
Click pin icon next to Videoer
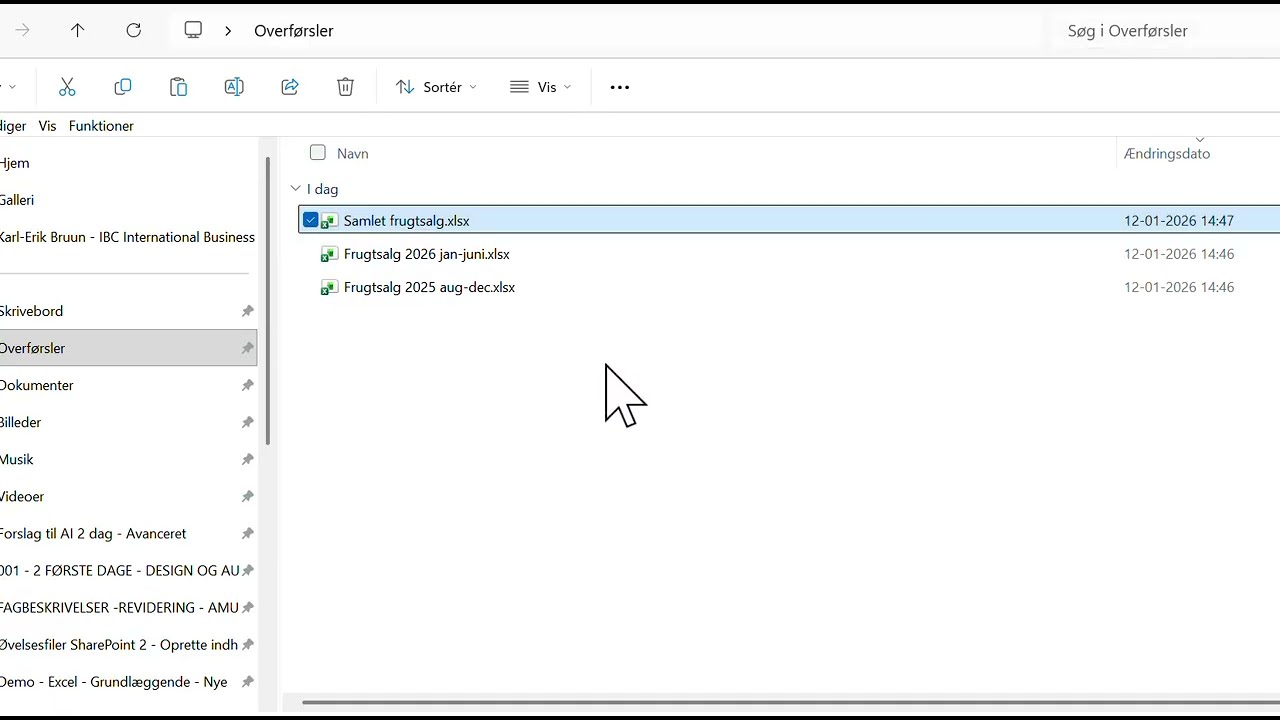[x=247, y=496]
